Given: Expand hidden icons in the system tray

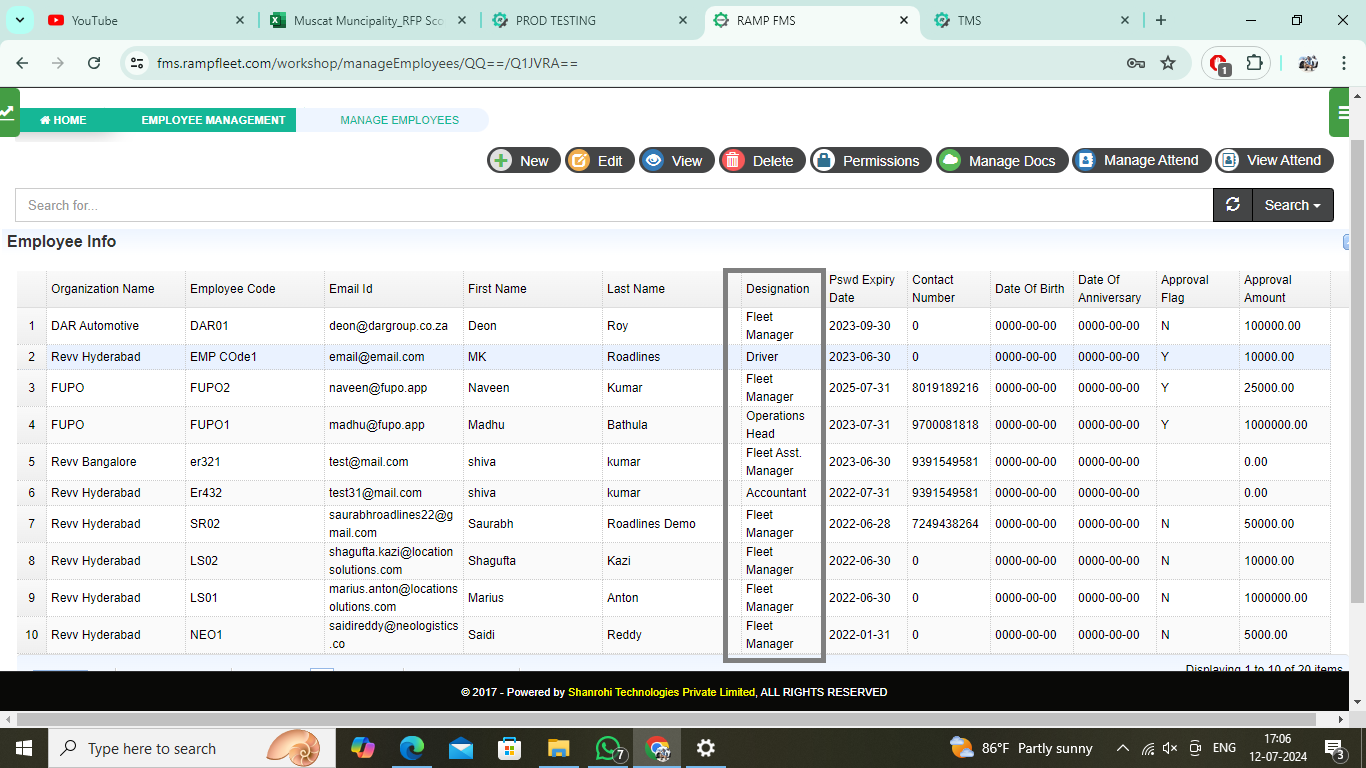Looking at the screenshot, I should (1122, 747).
